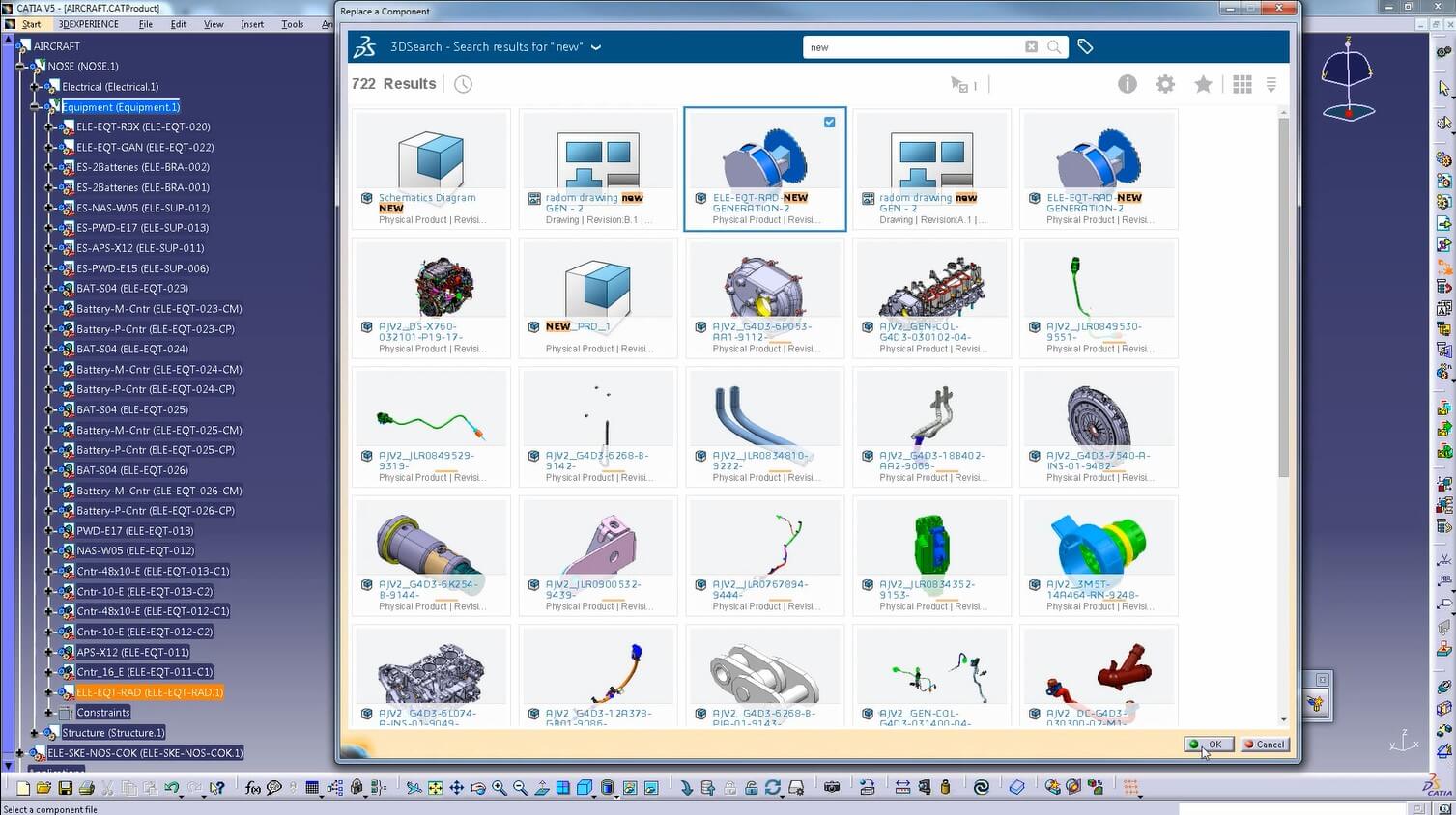Click the Measure Between ruler icon
Viewport: 1456px width, 815px height.
[x=902, y=788]
